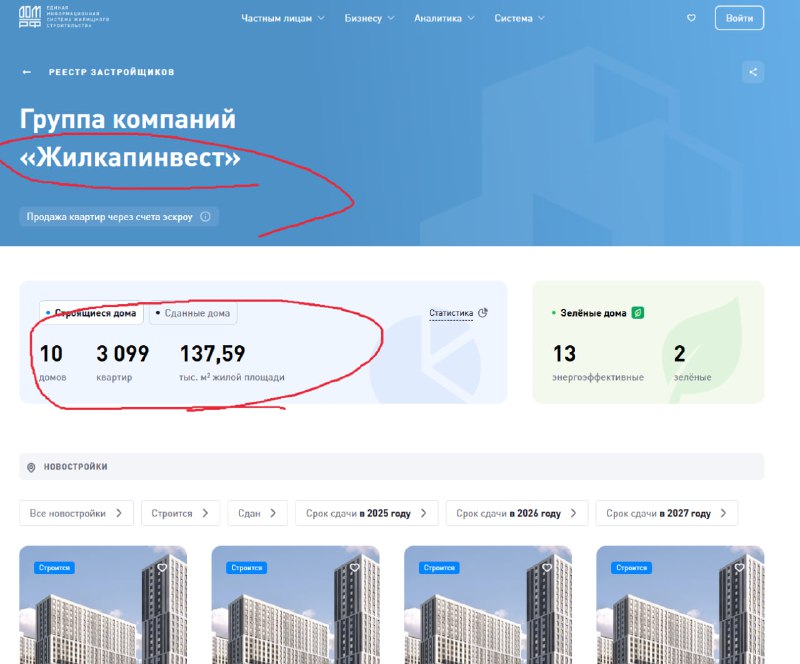Open Реестр застройщиков breadcrumb link

pos(111,72)
